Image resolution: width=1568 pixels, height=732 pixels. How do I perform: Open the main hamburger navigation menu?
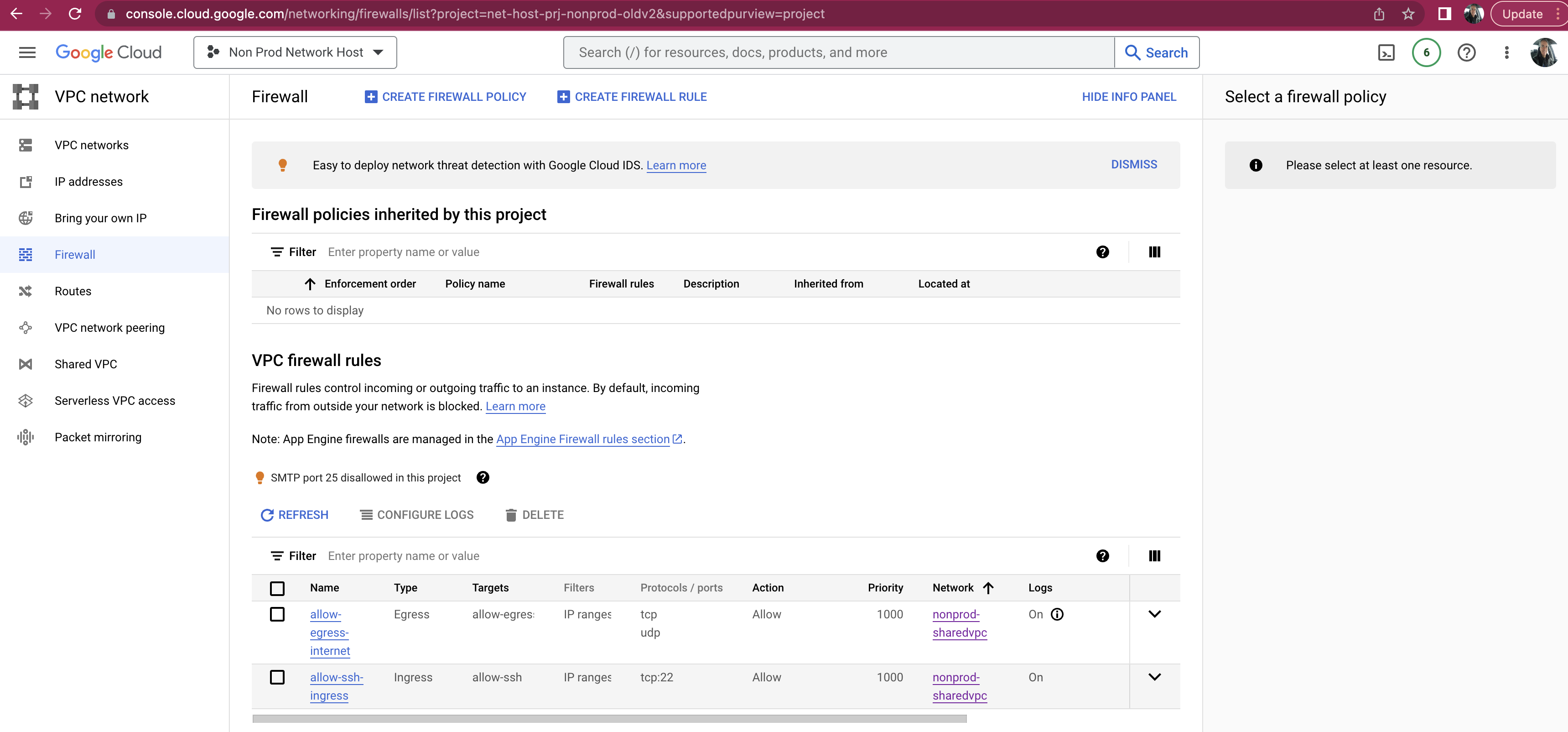click(27, 52)
